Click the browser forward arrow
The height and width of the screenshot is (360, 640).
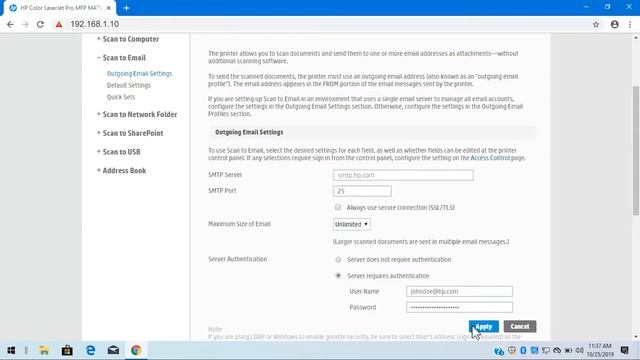25,24
